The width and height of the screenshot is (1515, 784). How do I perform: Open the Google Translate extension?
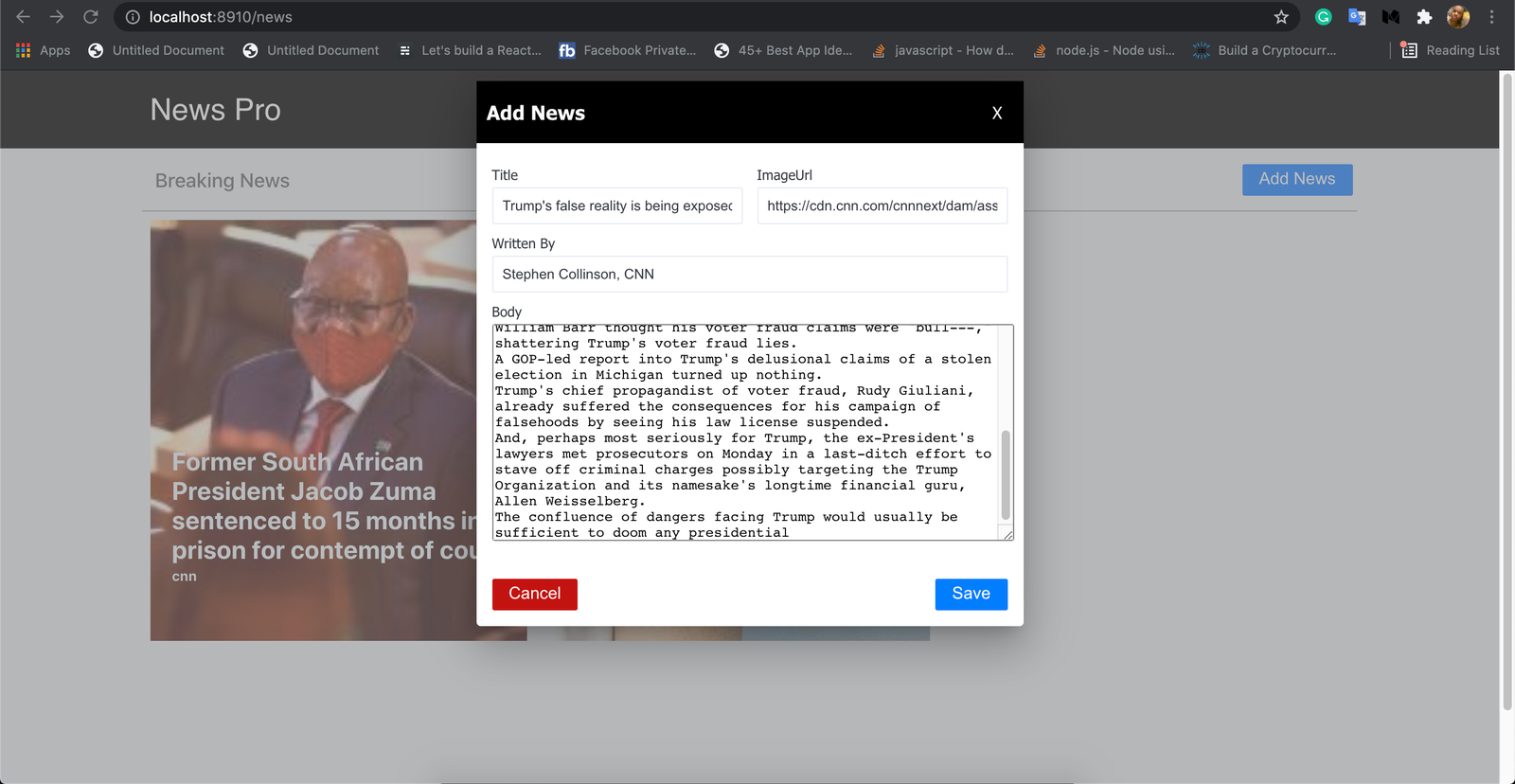click(x=1357, y=17)
